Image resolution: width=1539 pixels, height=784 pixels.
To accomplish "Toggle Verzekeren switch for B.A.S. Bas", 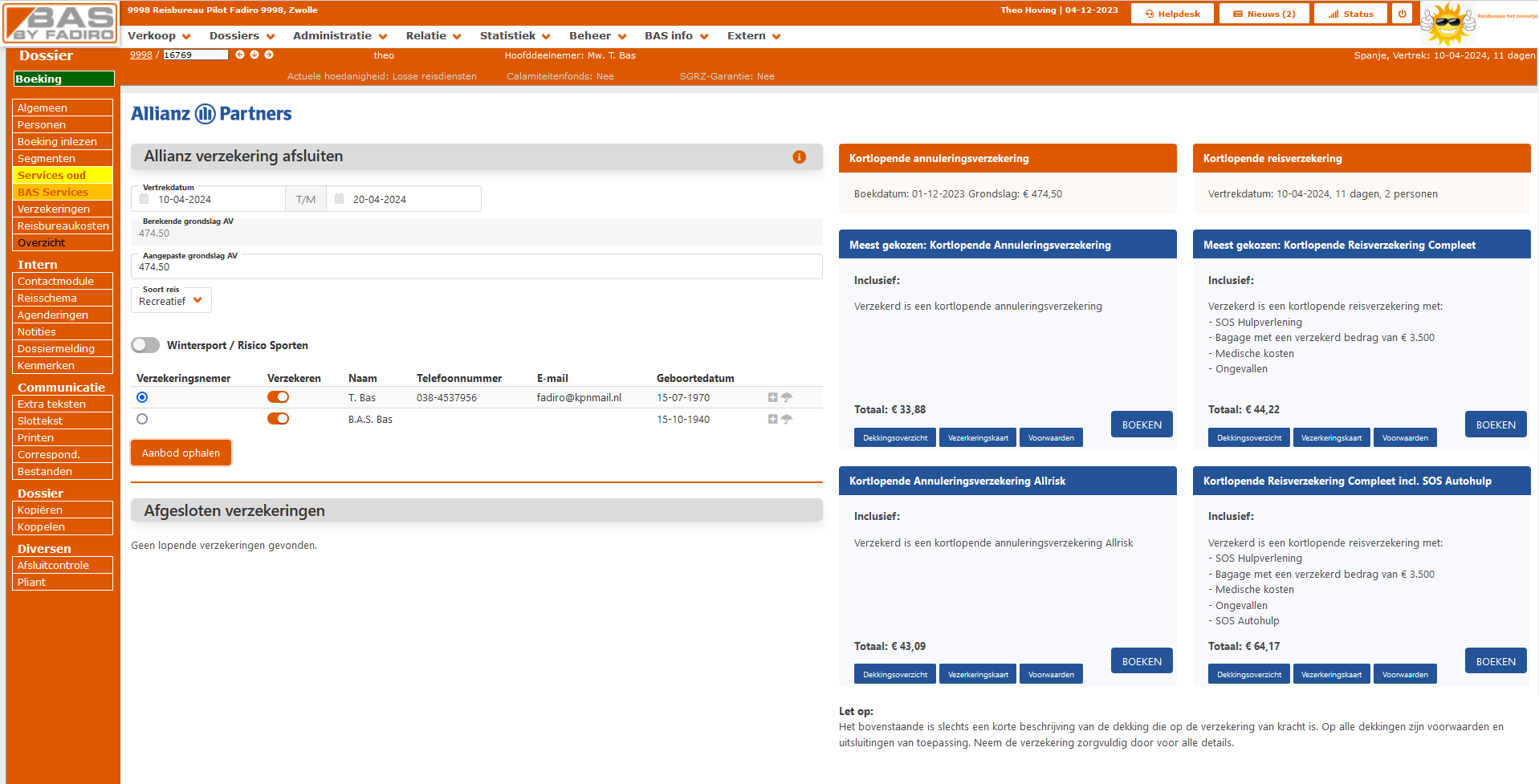I will [x=278, y=419].
